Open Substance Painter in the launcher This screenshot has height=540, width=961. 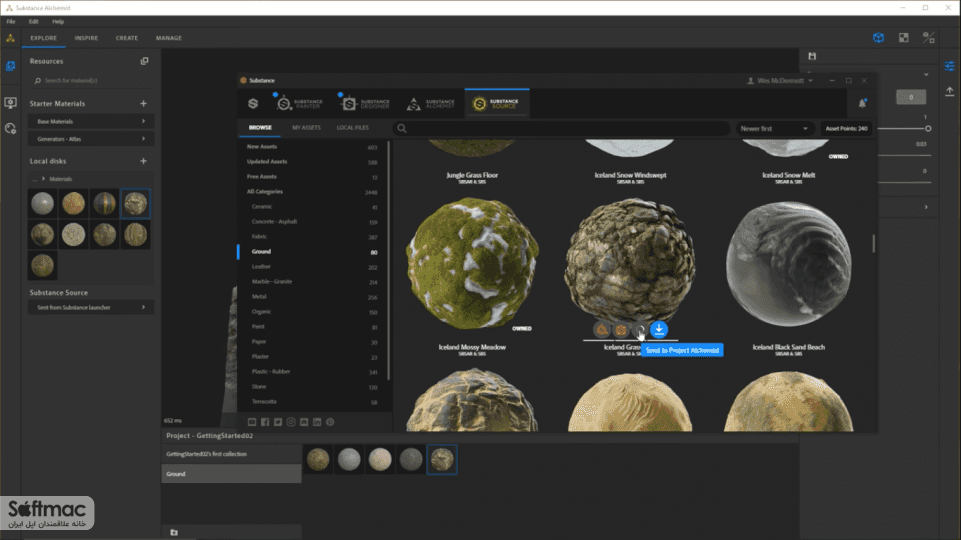pyautogui.click(x=299, y=104)
